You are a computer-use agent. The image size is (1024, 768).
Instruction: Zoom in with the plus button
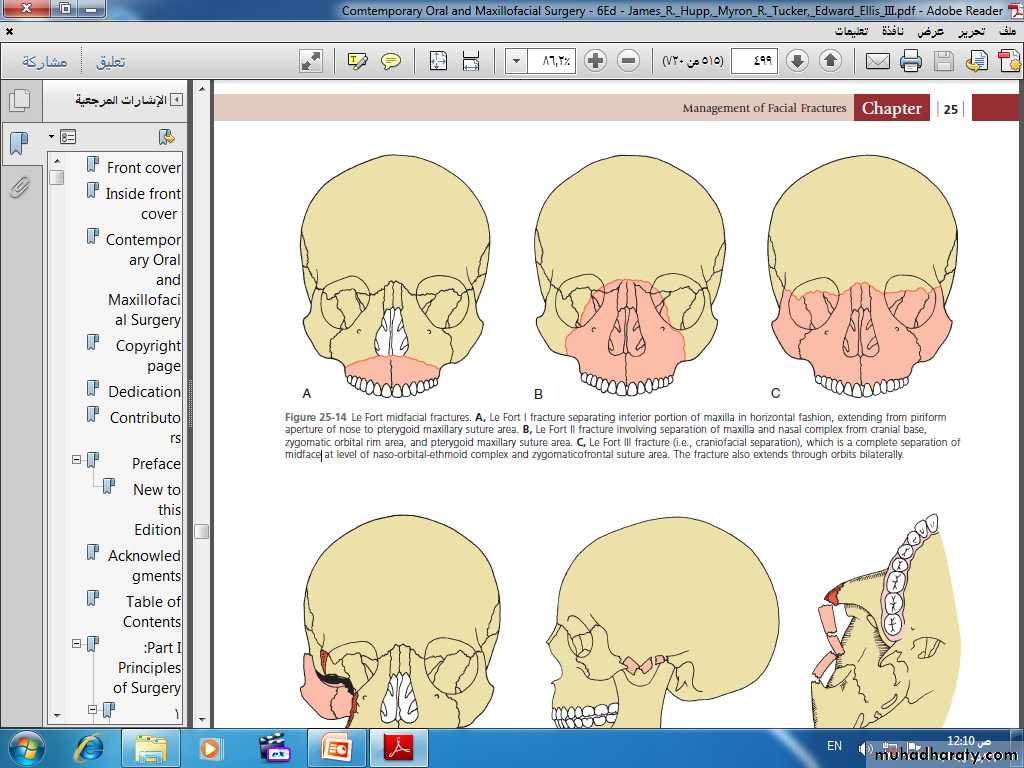(x=595, y=61)
